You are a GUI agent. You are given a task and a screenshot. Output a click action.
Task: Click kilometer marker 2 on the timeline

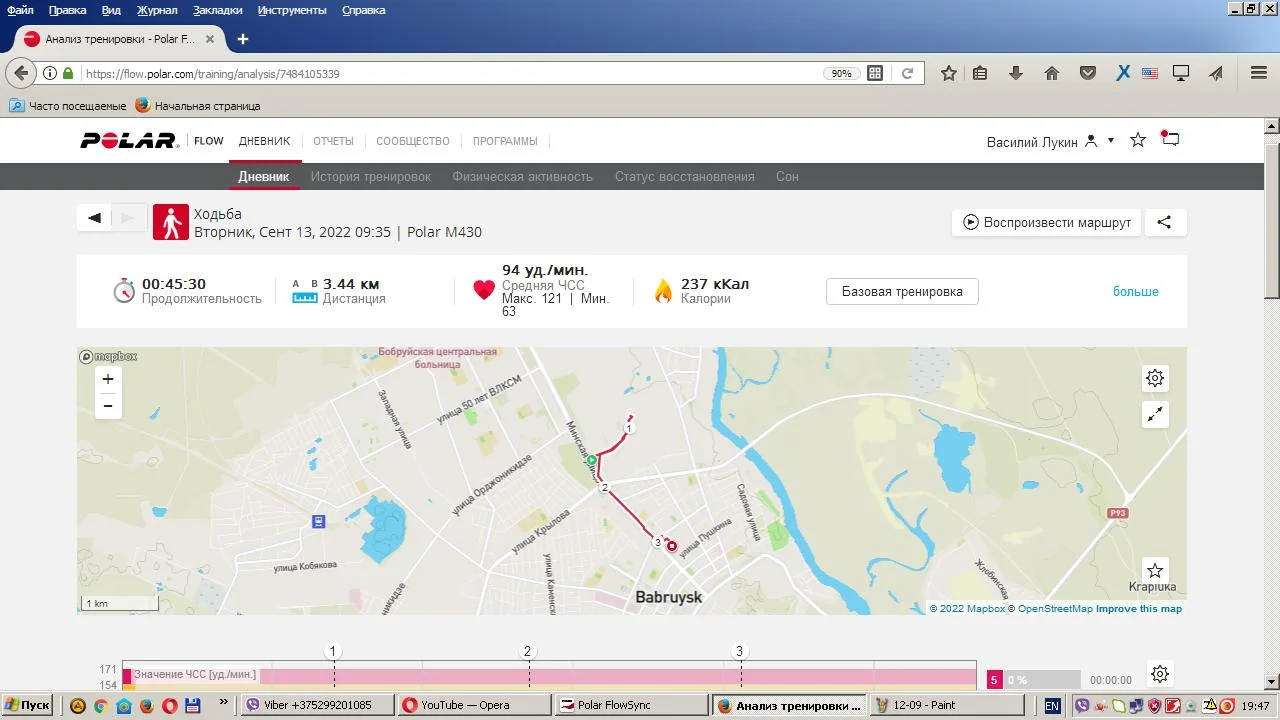528,652
